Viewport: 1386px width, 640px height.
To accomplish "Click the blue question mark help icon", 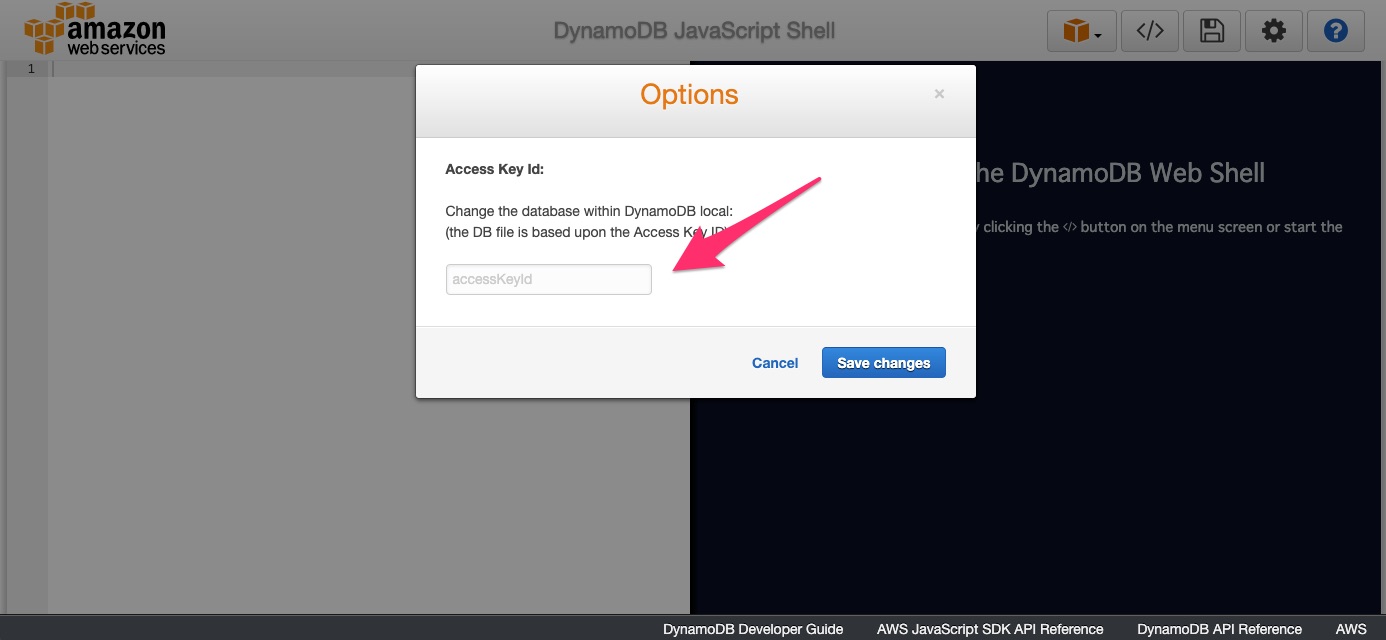I will 1335,31.
